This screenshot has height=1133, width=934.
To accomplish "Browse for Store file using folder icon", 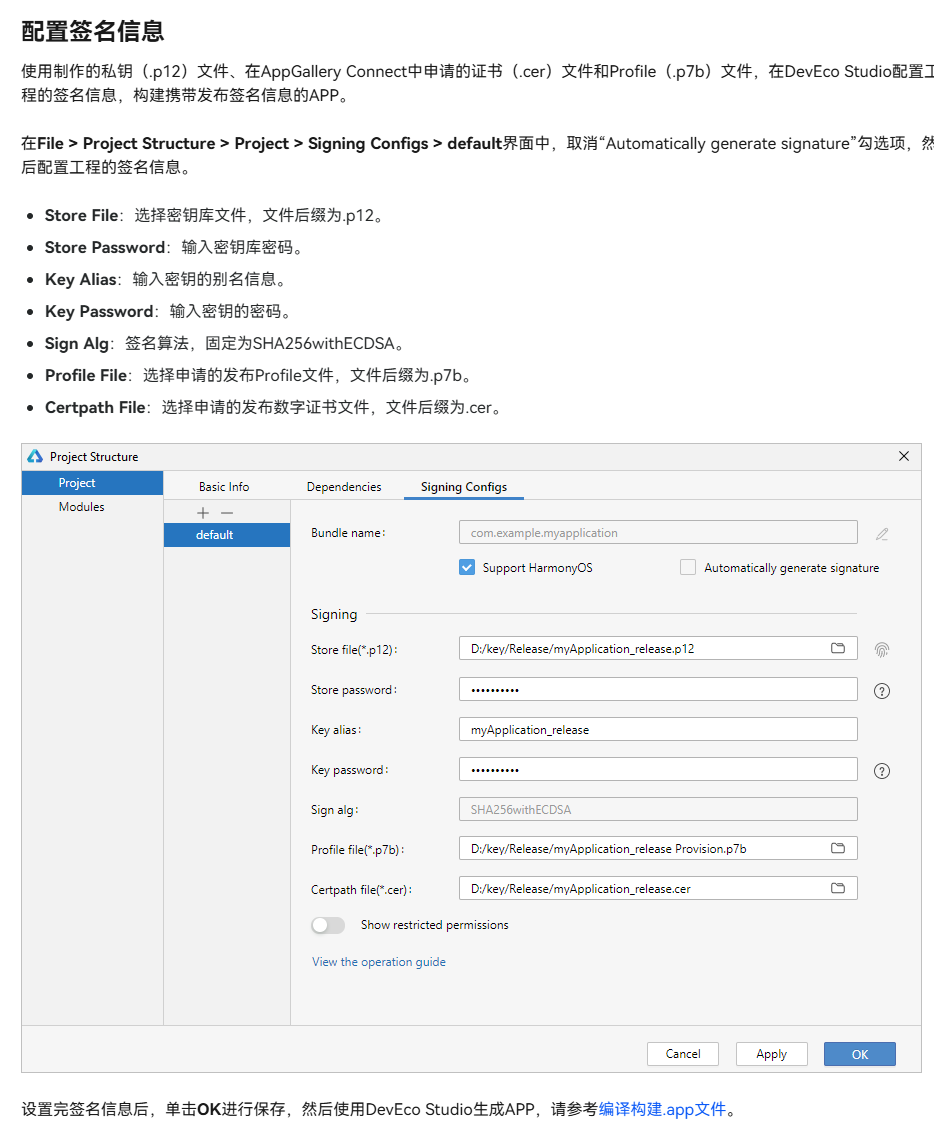I will tap(838, 648).
